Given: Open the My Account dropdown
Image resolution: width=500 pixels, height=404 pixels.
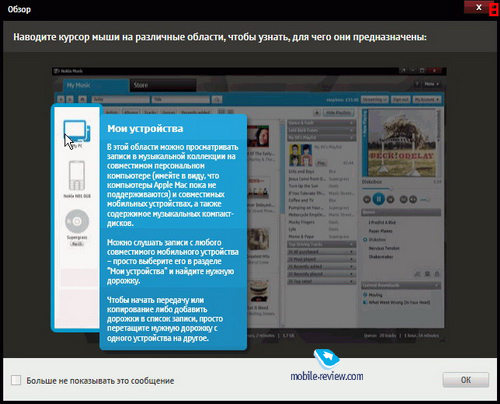Looking at the screenshot, I should point(427,99).
